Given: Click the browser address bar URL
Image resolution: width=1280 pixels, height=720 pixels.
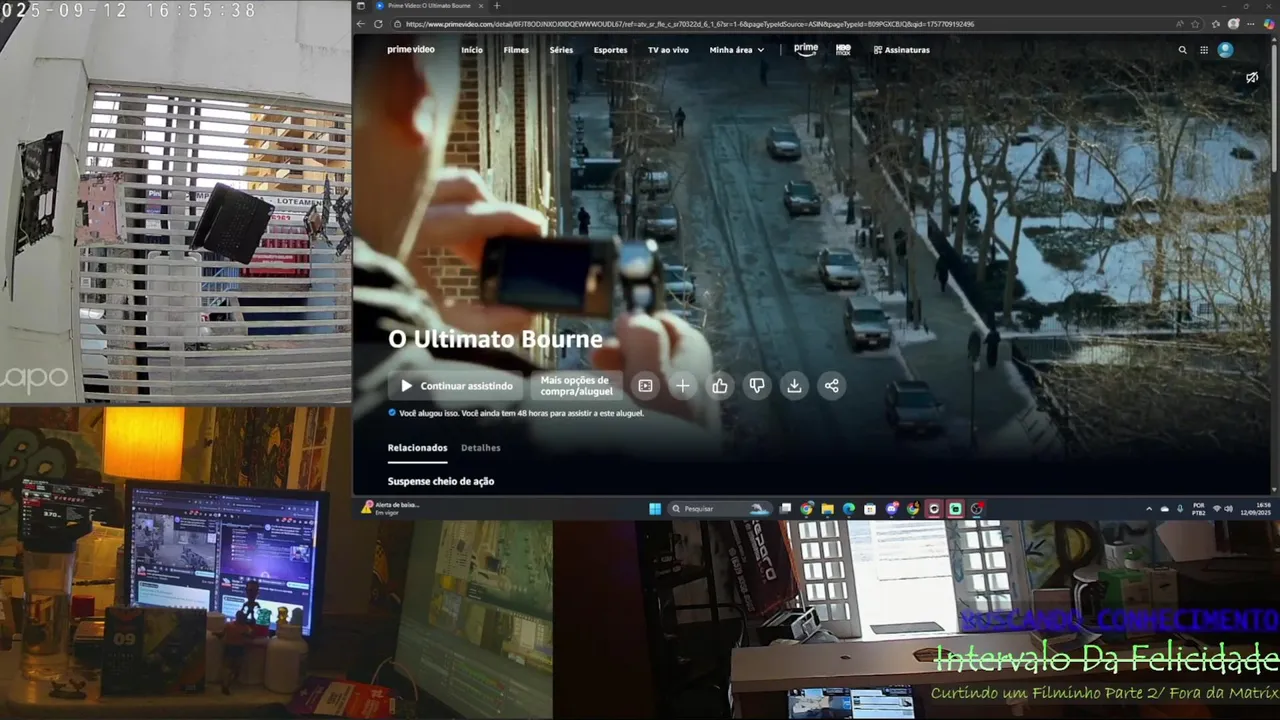Looking at the screenshot, I should (690, 24).
